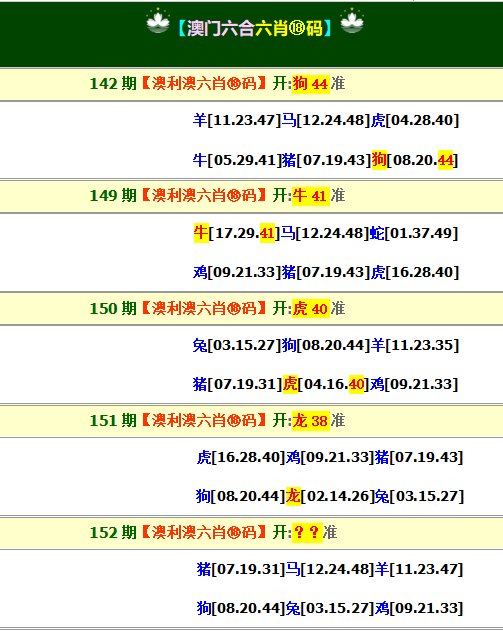
Task: Click 鸡[09.21.33] entry under period 149
Action: click(x=237, y=272)
